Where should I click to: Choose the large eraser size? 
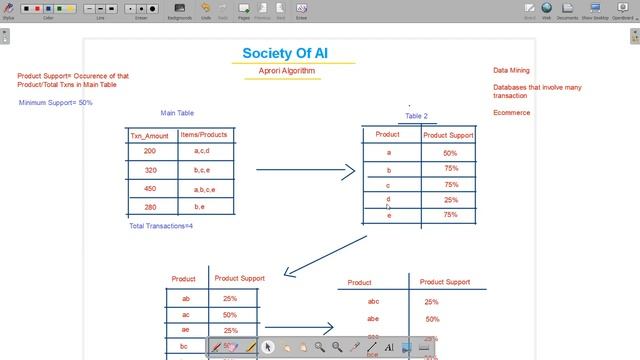pos(153,9)
